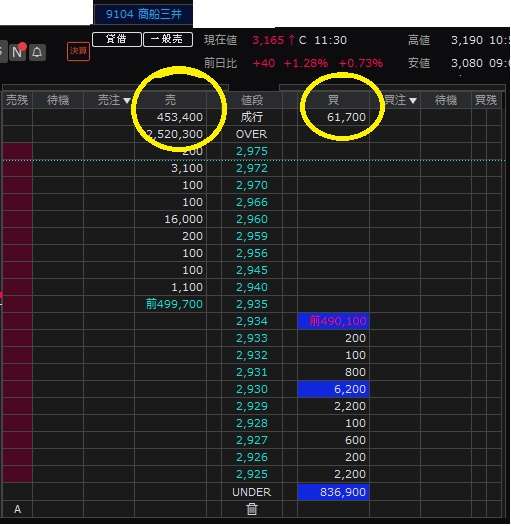The image size is (511, 526).
Task: Click the OVER price row
Action: [252, 134]
